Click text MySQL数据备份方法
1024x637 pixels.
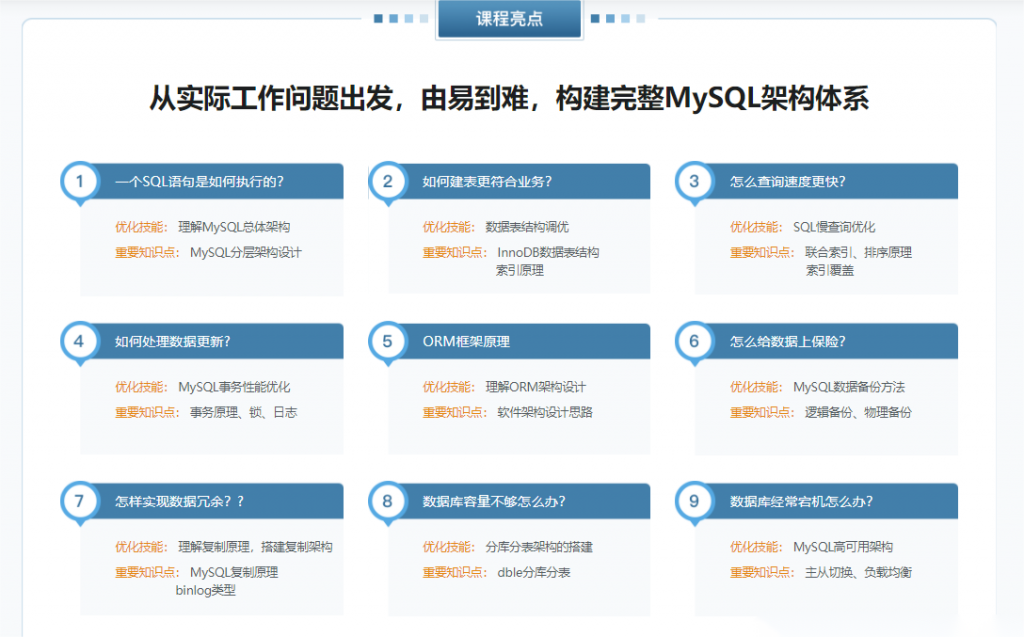pos(849,387)
